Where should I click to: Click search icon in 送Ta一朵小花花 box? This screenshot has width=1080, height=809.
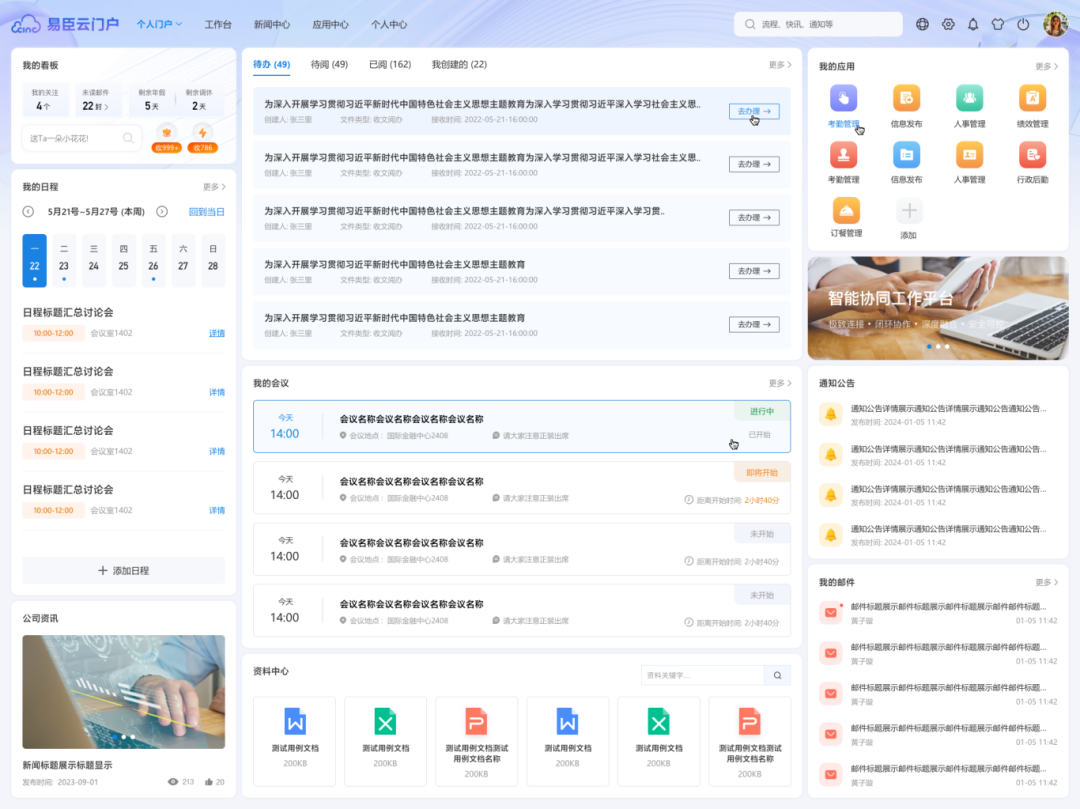coord(128,138)
